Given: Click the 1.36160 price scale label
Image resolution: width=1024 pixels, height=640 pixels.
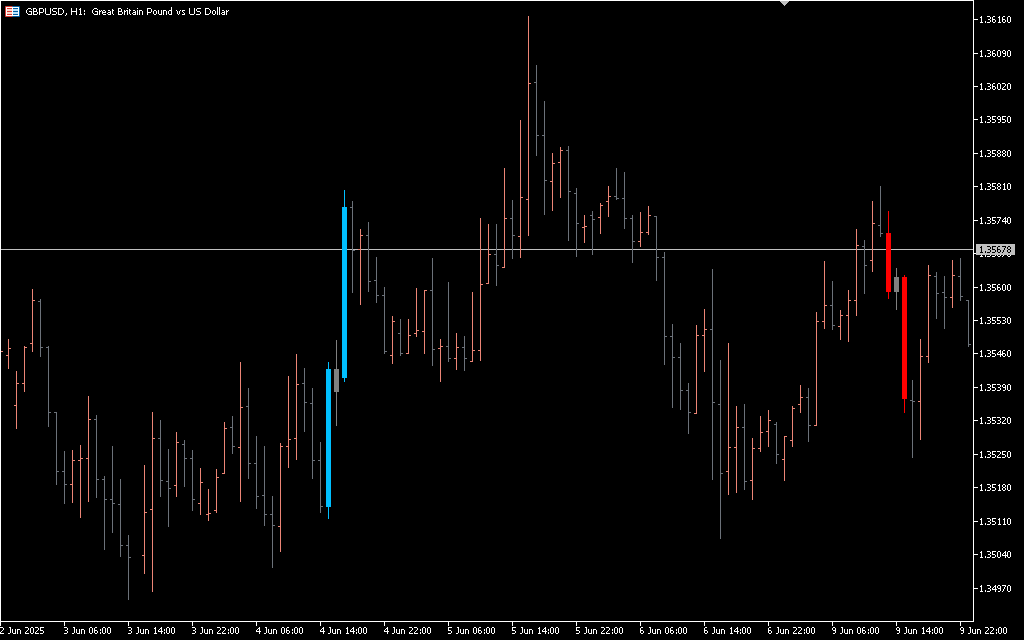Looking at the screenshot, I should (995, 19).
